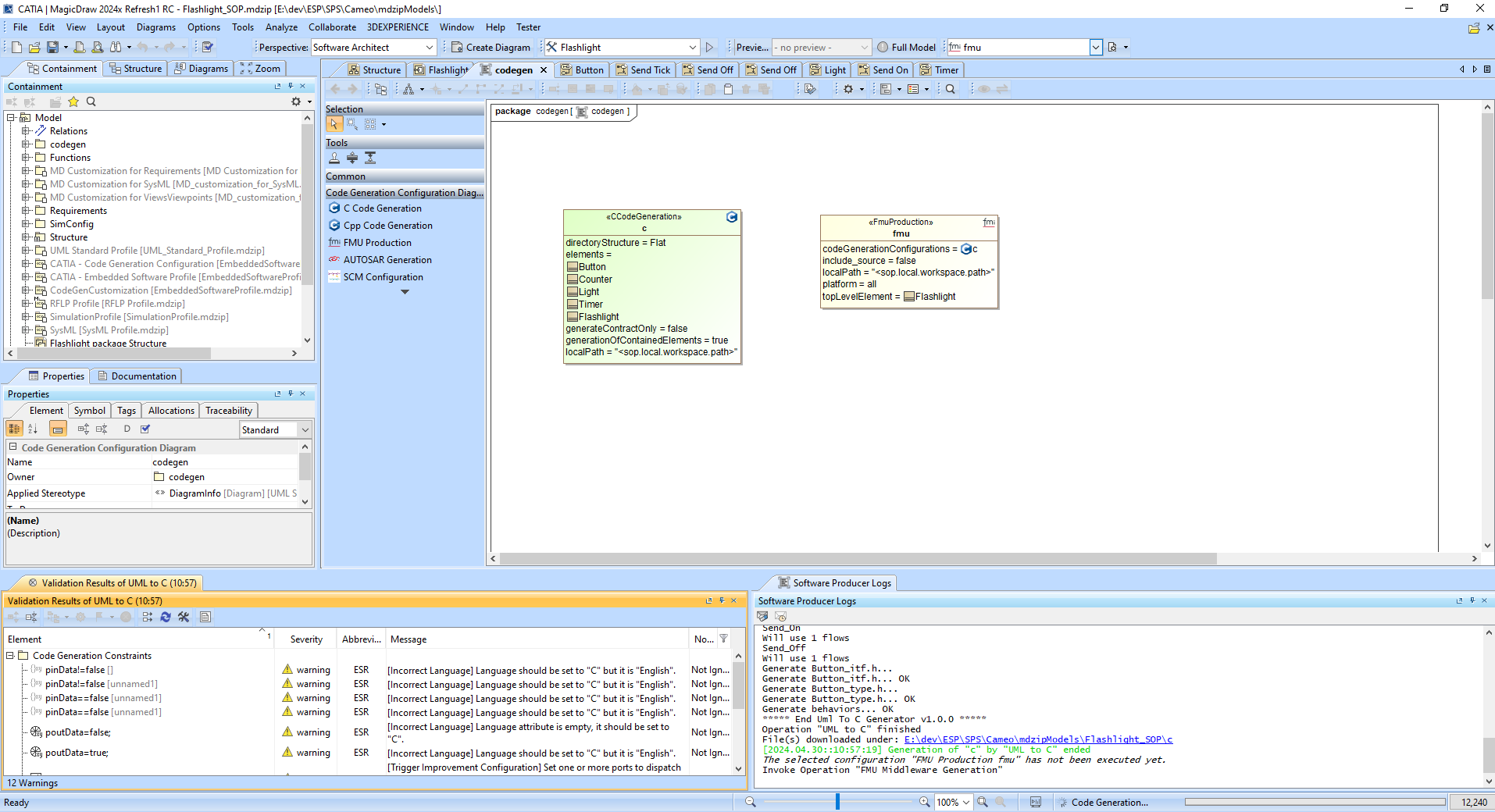The image size is (1495, 812).
Task: Toggle the checkbox icon in Properties toolbar
Action: click(x=145, y=429)
